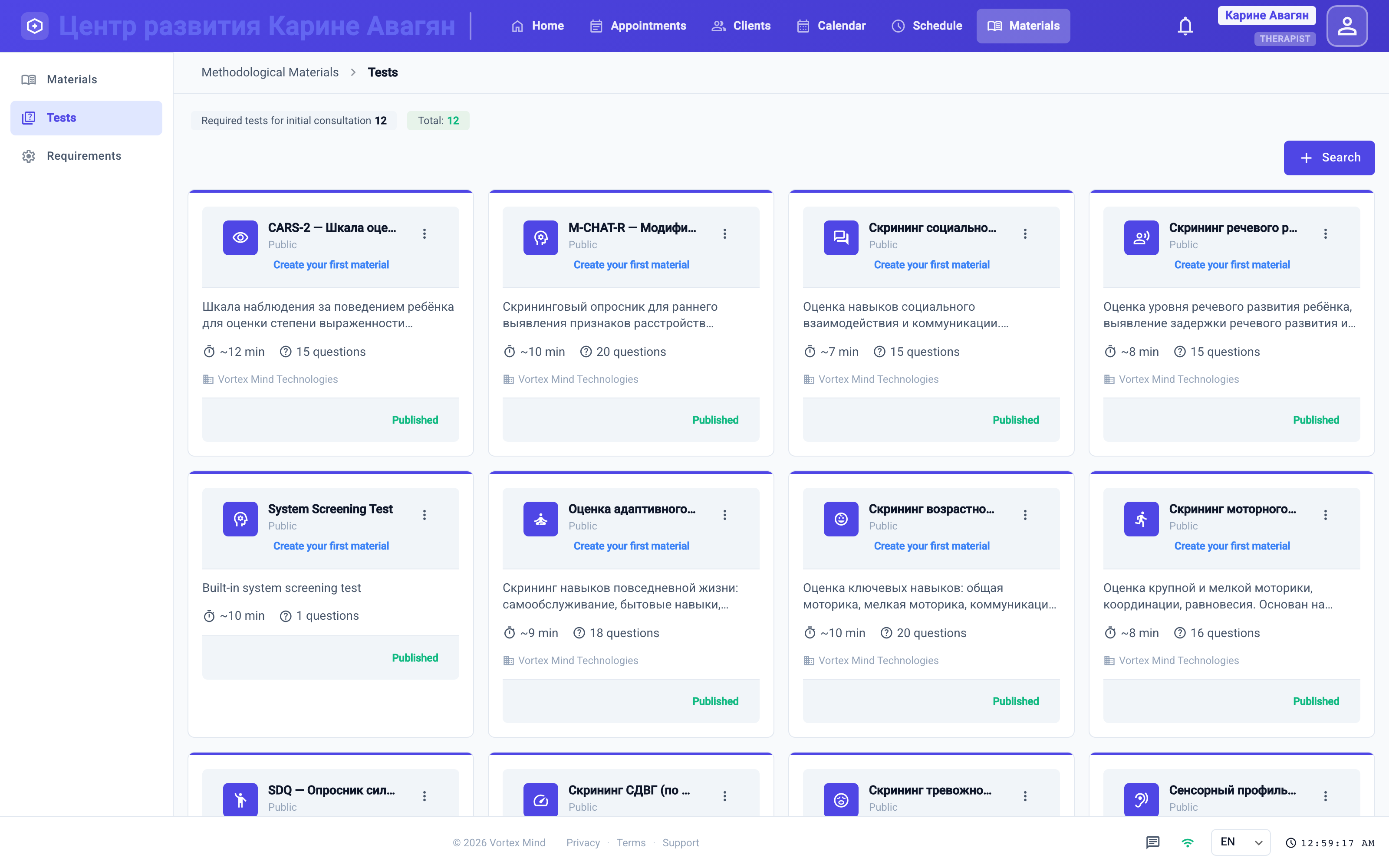Open the user profile avatar

[x=1346, y=26]
